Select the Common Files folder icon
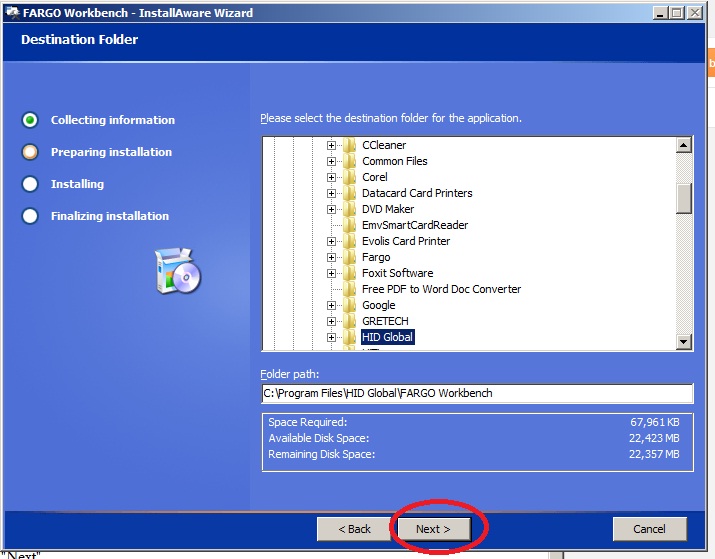The width and height of the screenshot is (715, 559). pos(349,161)
